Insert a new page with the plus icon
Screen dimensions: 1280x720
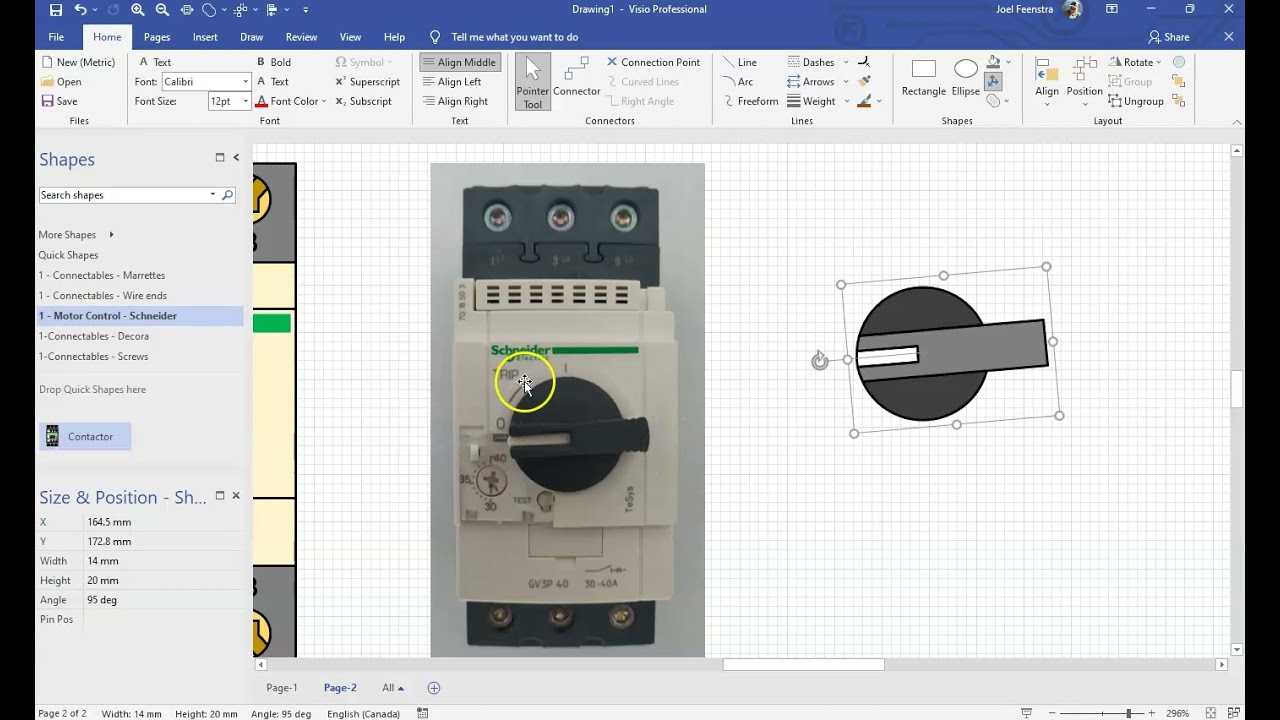pos(434,688)
